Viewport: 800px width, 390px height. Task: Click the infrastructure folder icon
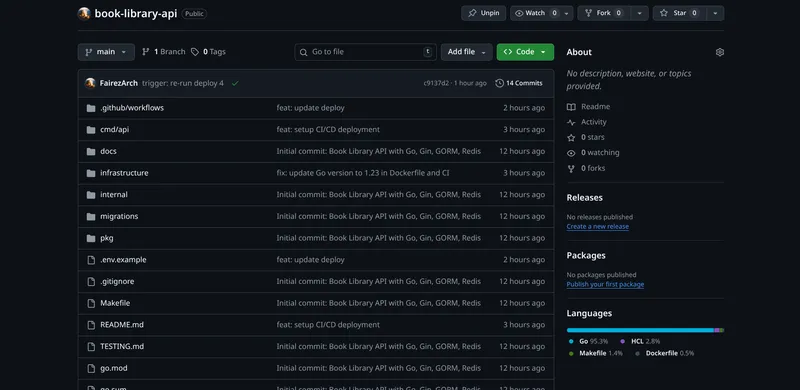coord(91,173)
